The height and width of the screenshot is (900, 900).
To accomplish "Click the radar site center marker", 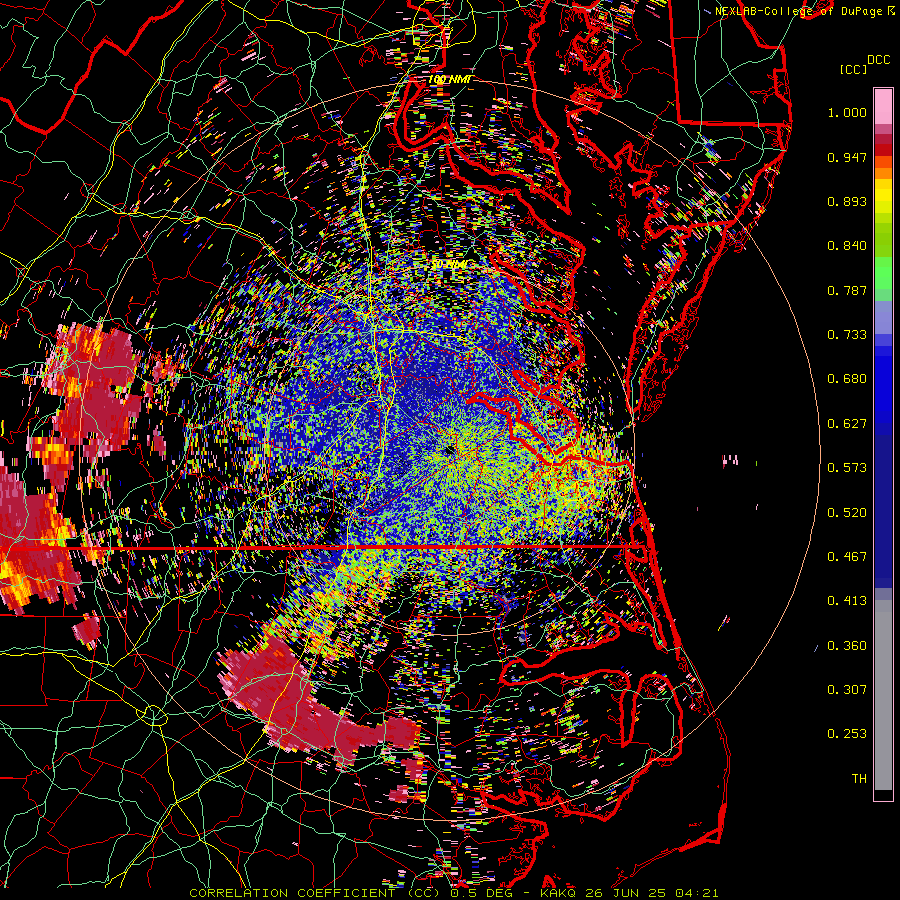I will coord(449,452).
